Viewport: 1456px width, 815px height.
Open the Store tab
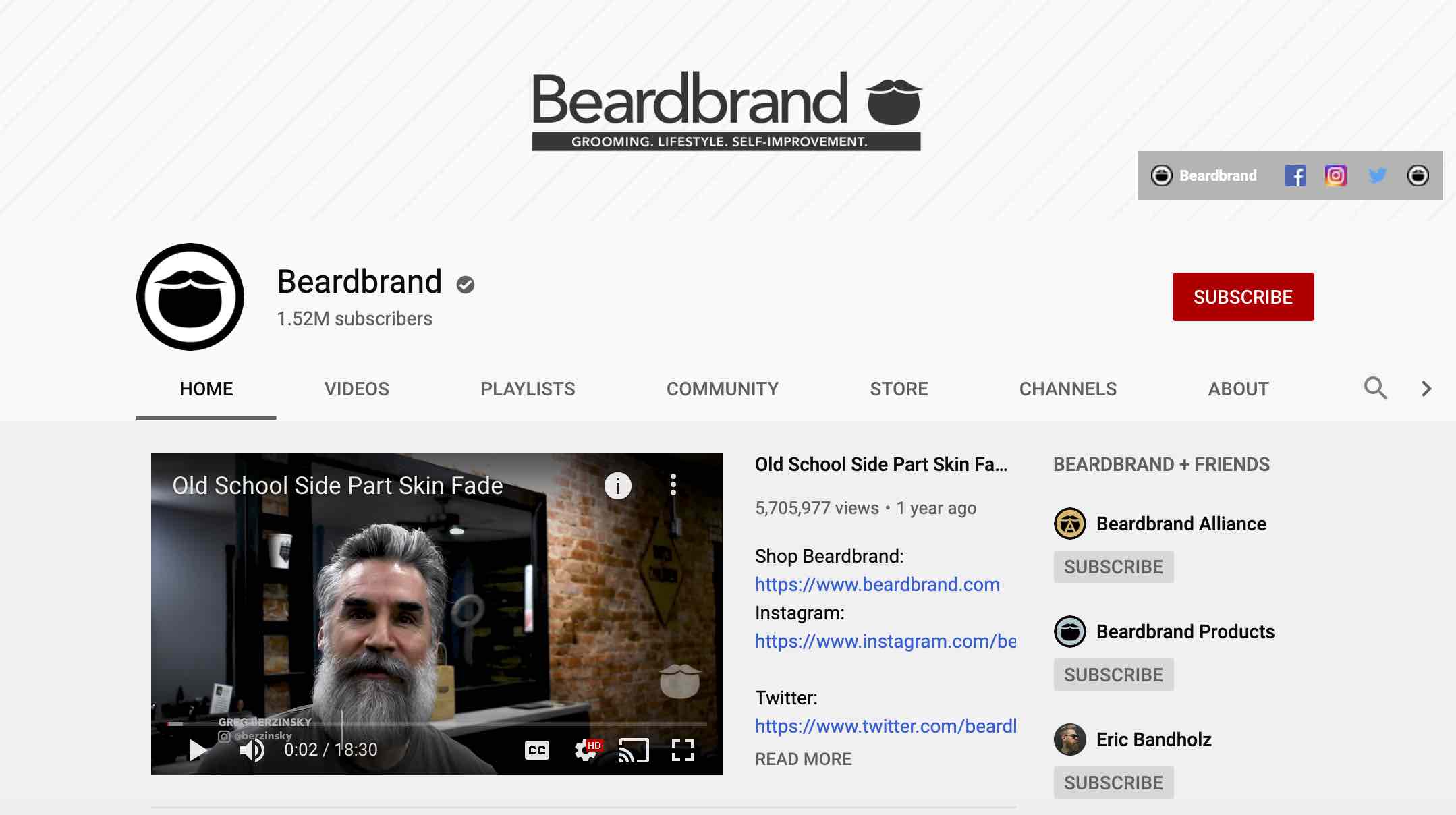pos(899,389)
